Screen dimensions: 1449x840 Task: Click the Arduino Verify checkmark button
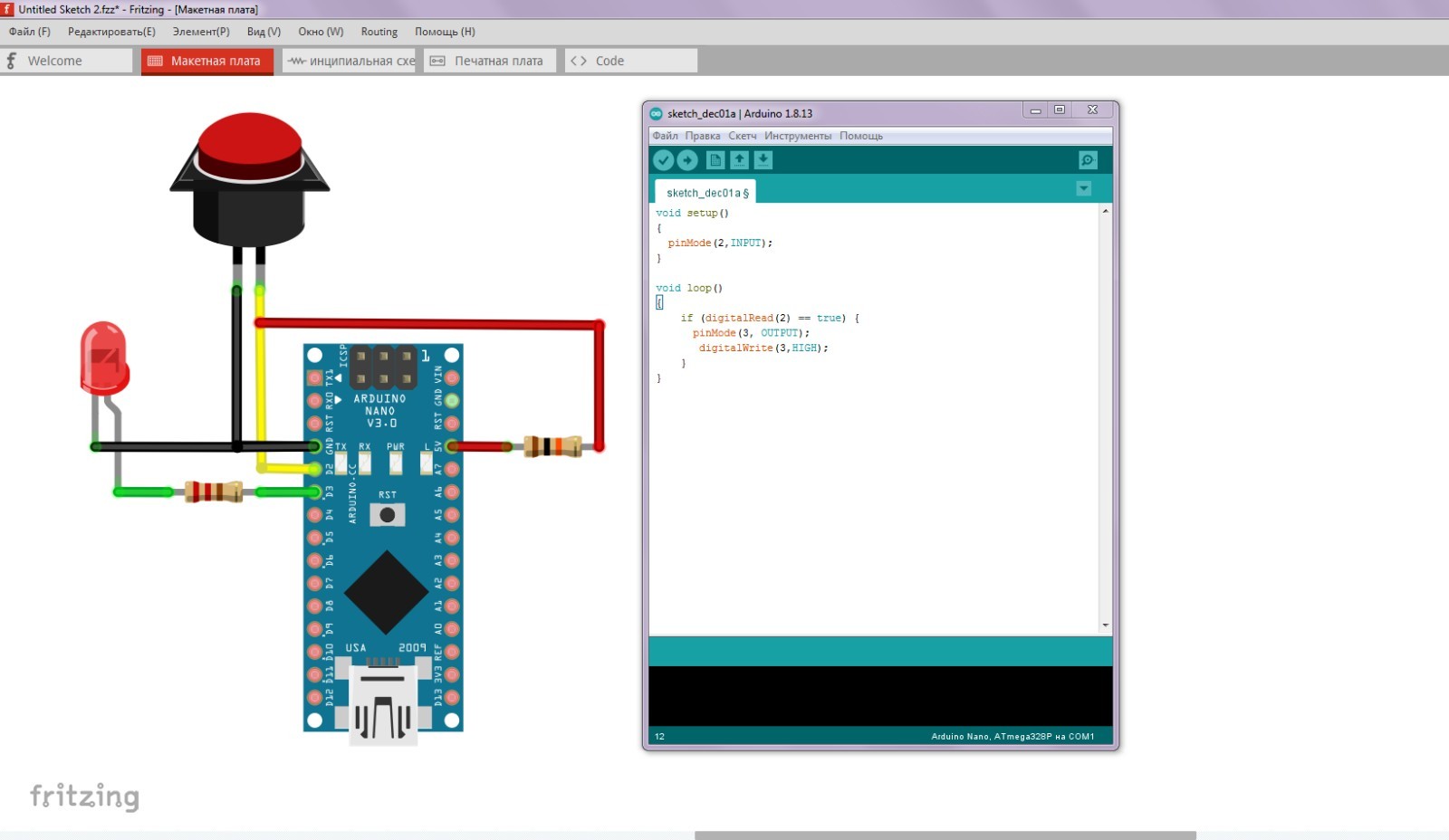[664, 160]
